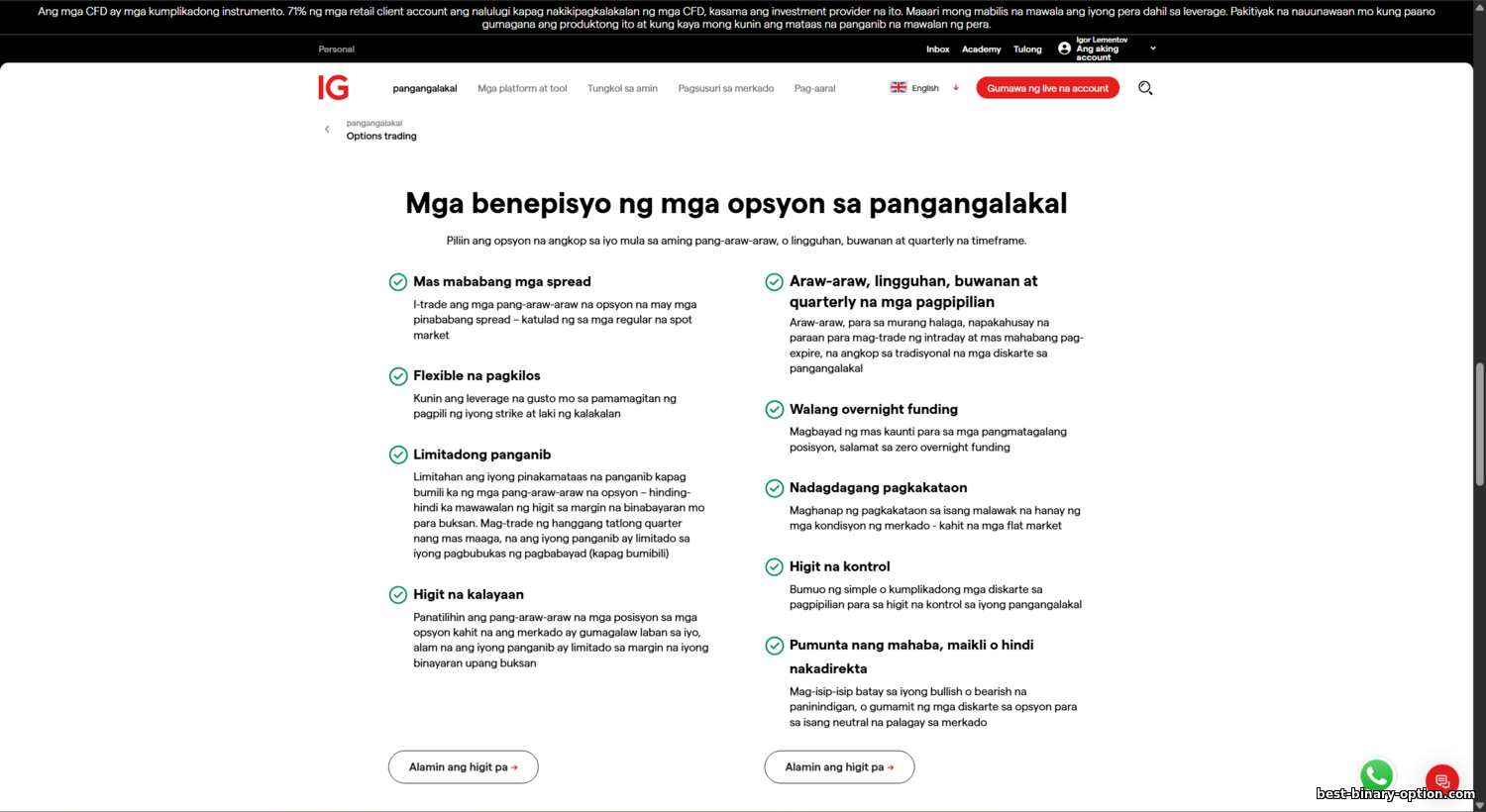
Task: Open the Pagsusuri sa merkado menu
Action: pos(725,88)
